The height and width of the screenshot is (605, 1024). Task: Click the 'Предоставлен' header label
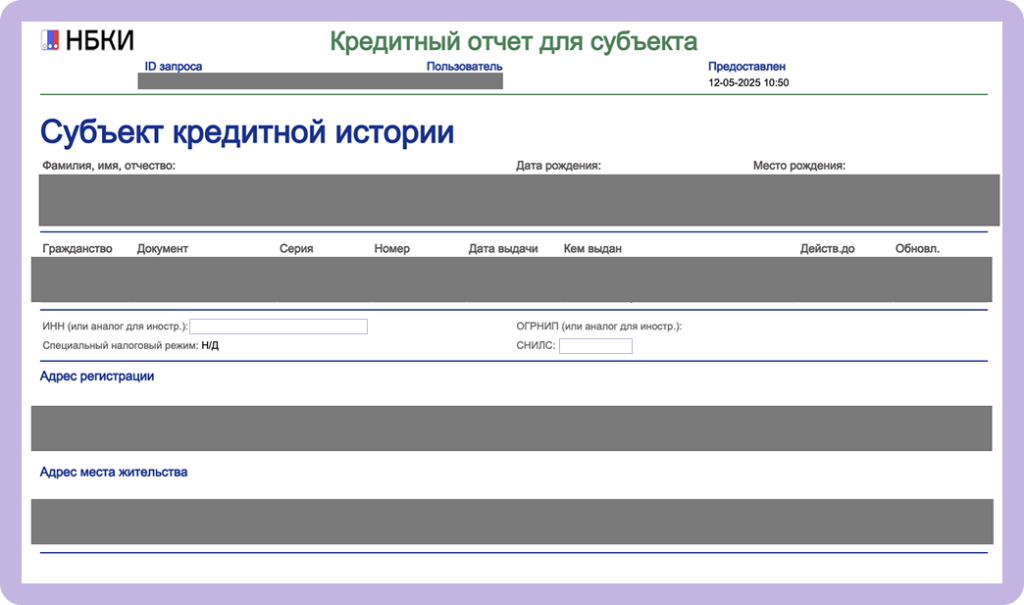pos(746,67)
